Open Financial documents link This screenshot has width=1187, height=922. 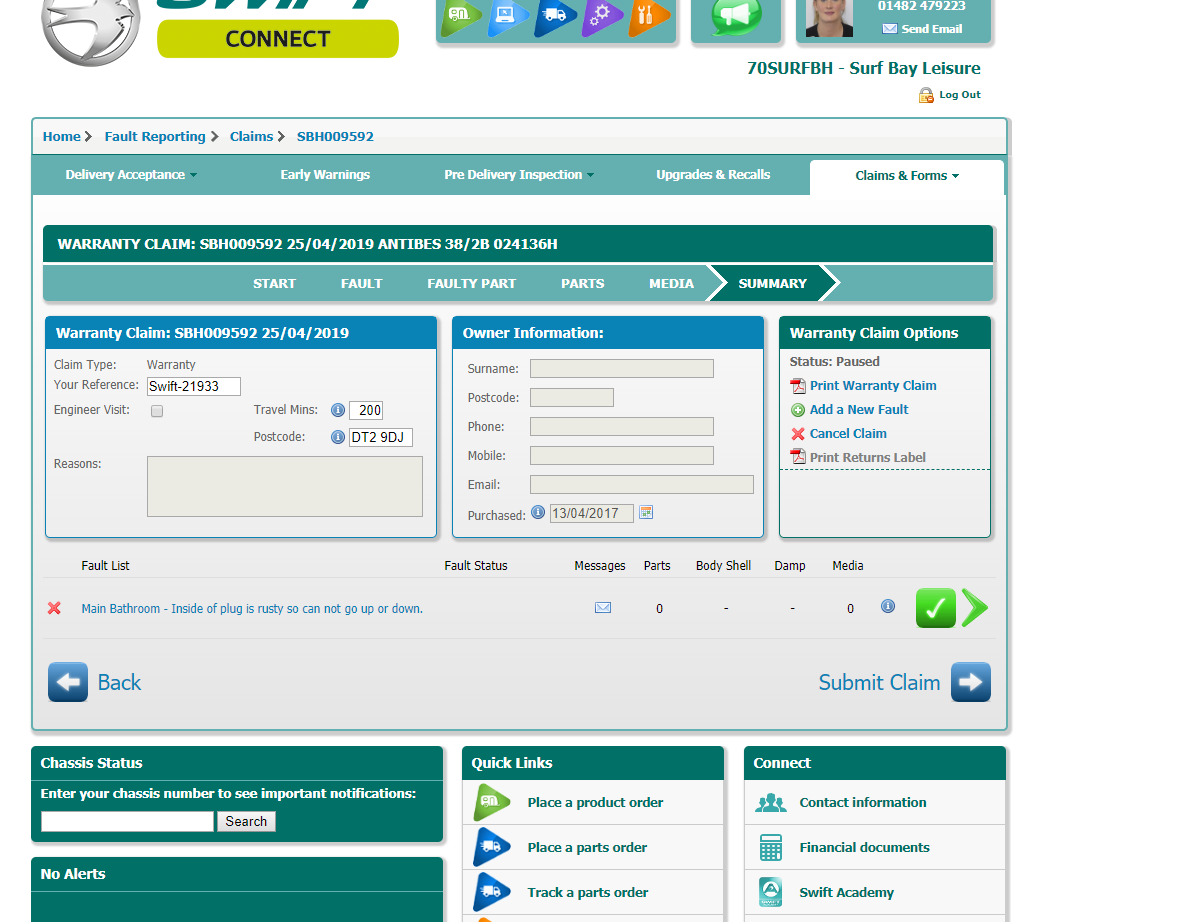pyautogui.click(x=864, y=848)
